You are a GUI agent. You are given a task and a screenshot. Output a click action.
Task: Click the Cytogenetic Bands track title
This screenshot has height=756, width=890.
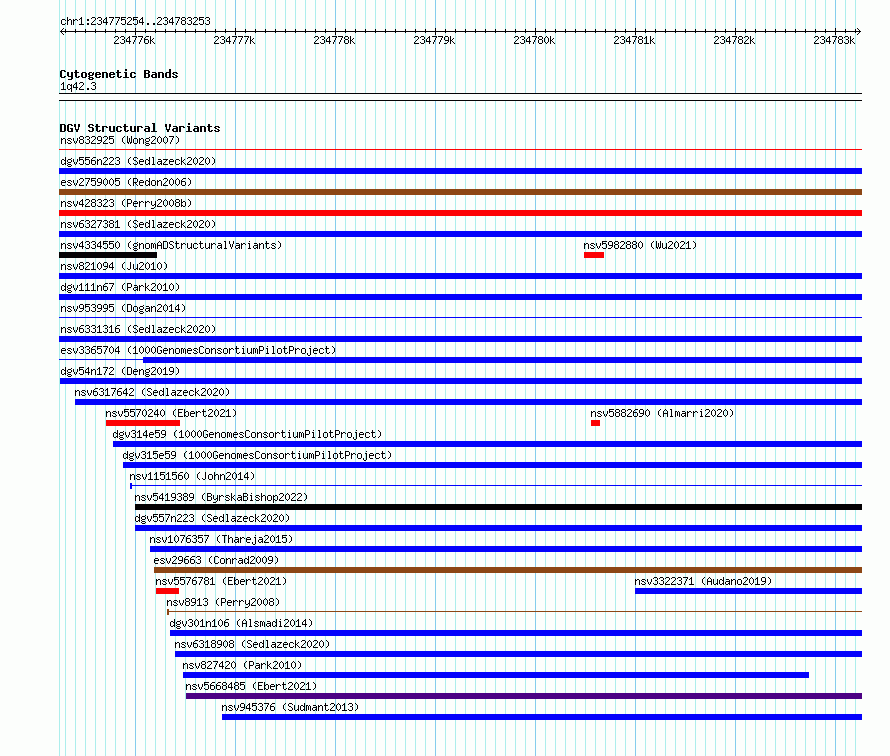tap(119, 74)
